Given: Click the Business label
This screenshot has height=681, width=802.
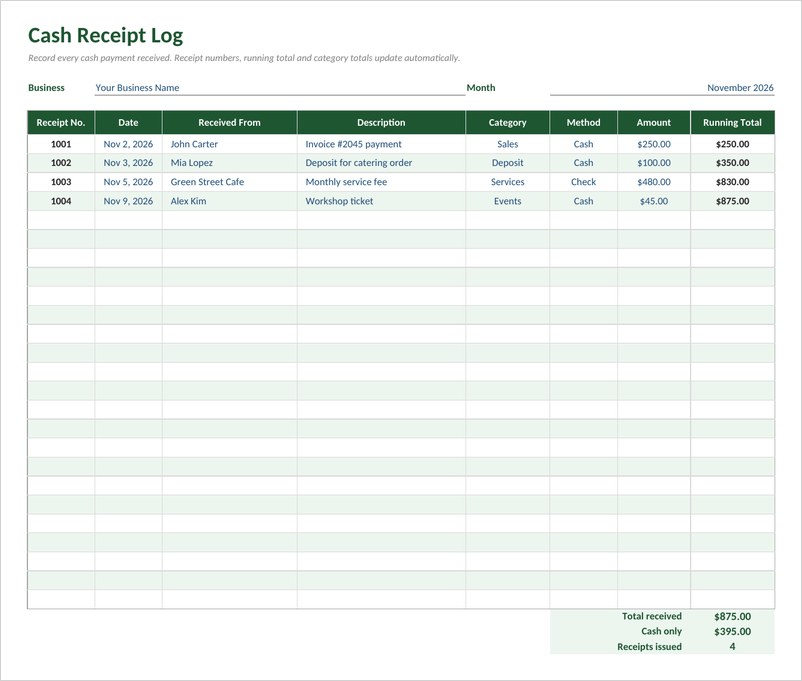Looking at the screenshot, I should point(46,87).
